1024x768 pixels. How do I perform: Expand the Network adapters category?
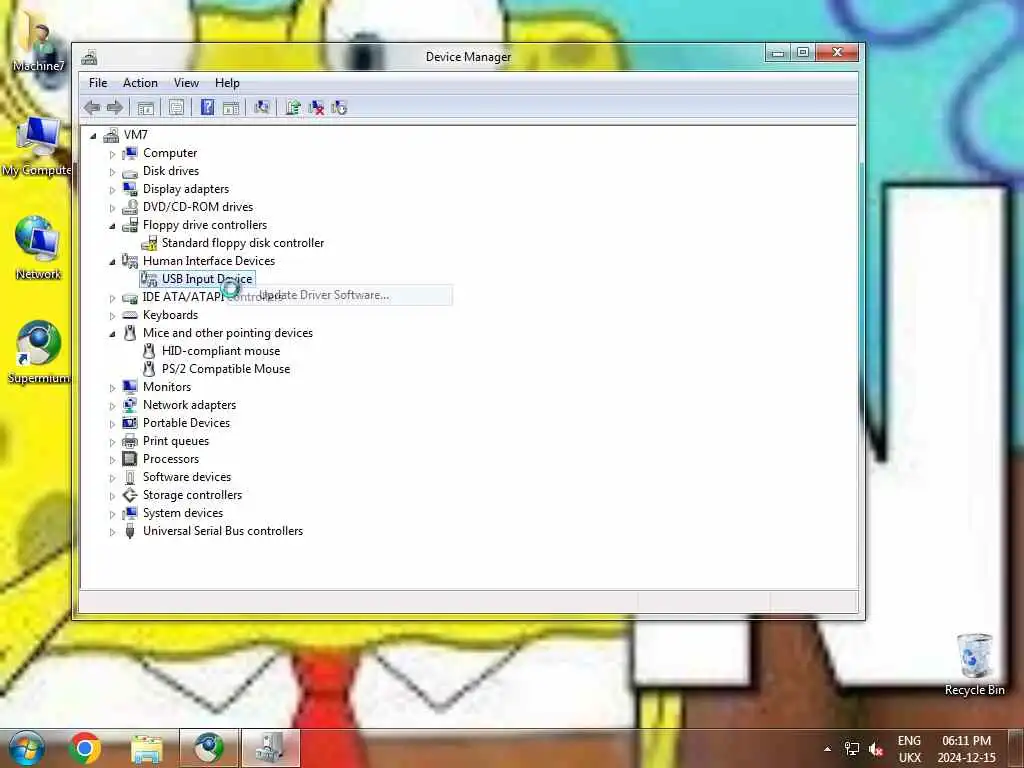[112, 406]
